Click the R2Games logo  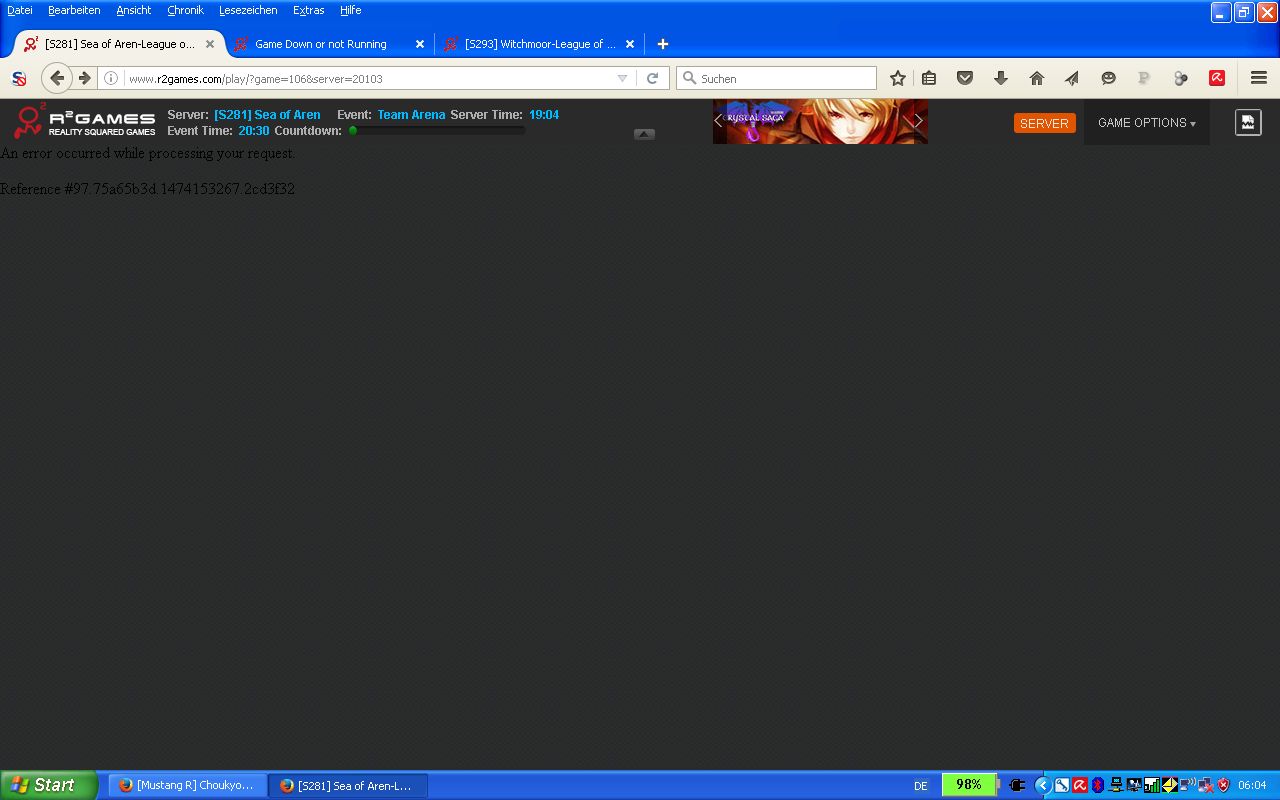pos(85,122)
